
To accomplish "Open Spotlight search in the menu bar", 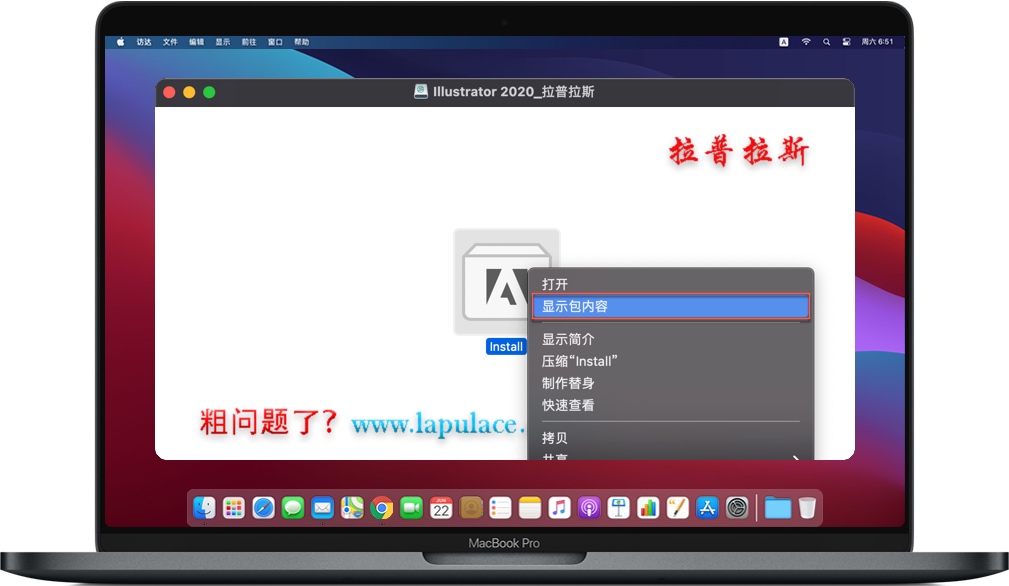I will (827, 42).
